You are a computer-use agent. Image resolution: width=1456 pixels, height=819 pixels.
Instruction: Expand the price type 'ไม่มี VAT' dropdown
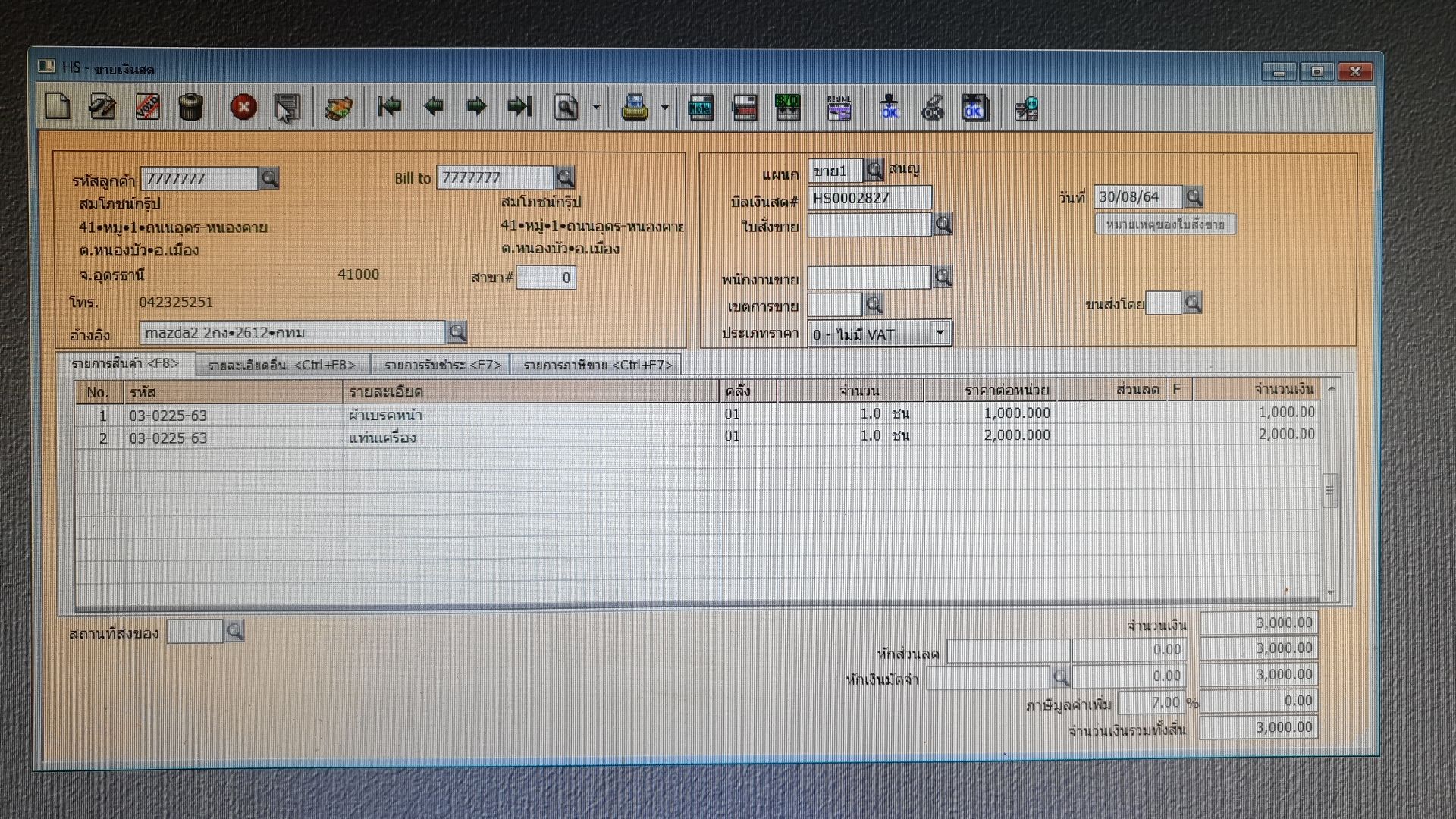pyautogui.click(x=940, y=333)
